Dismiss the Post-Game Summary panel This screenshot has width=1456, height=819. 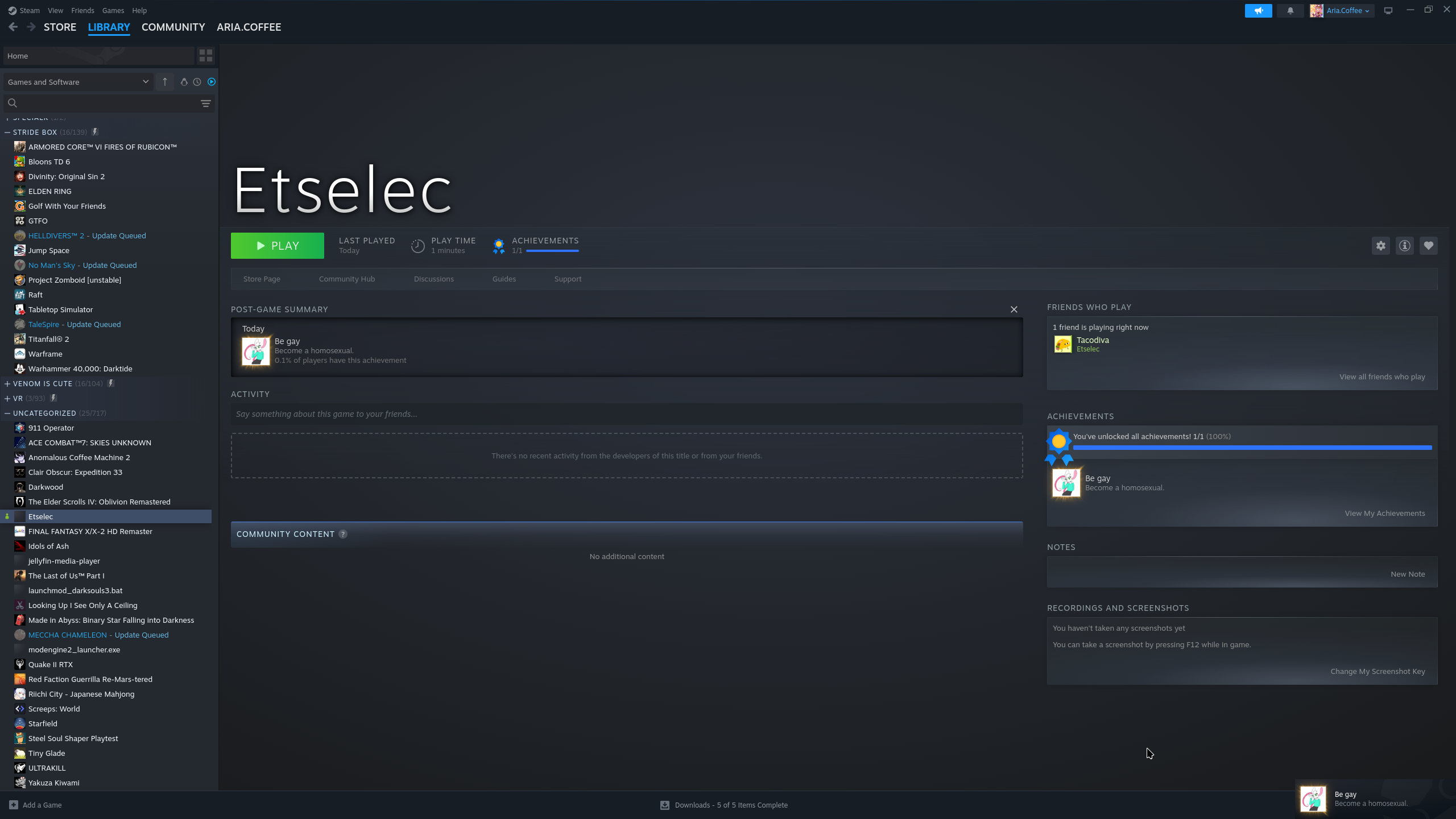click(1014, 309)
